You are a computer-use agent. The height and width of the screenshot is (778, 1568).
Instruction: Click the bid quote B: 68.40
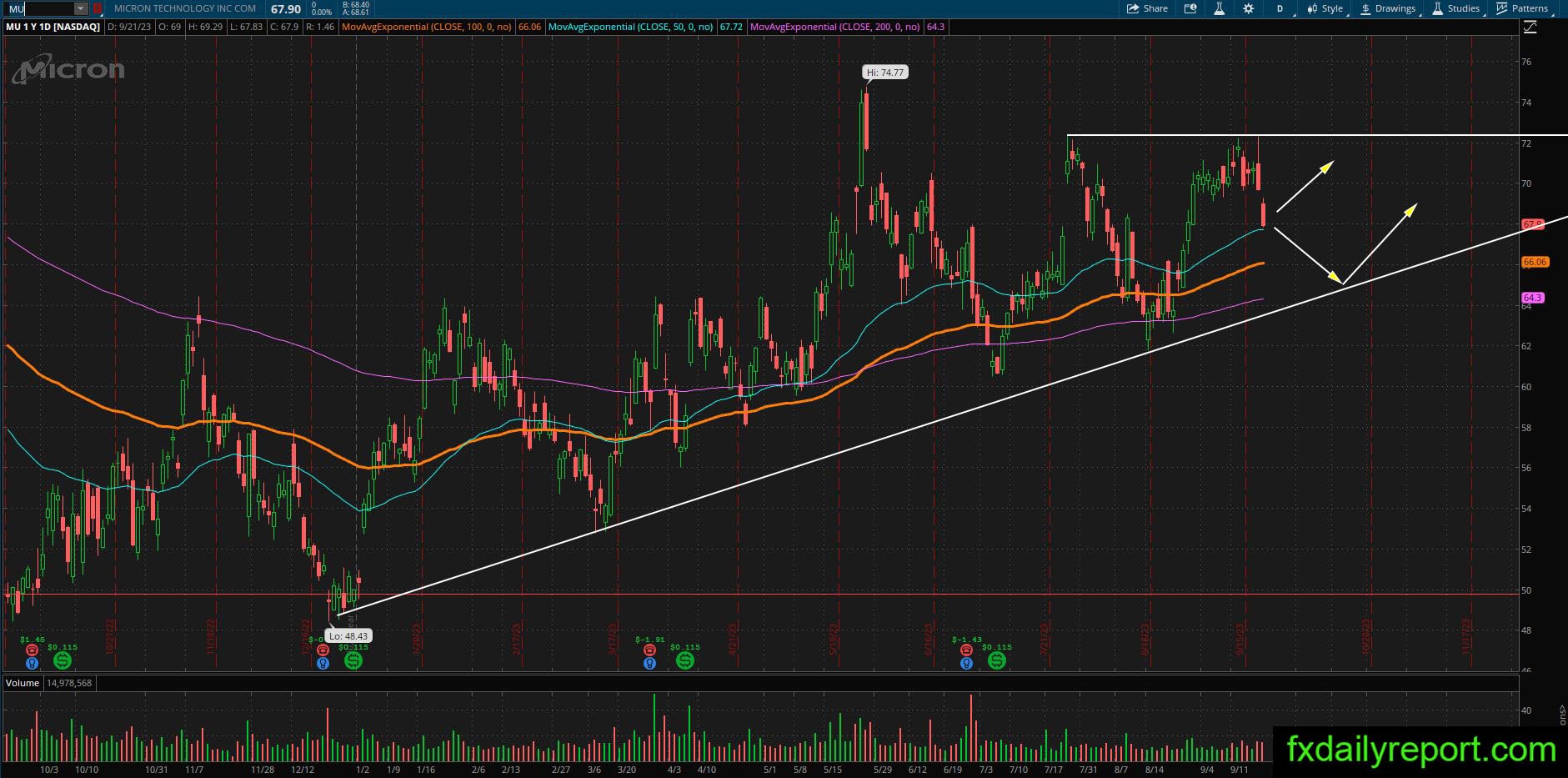tap(356, 5)
